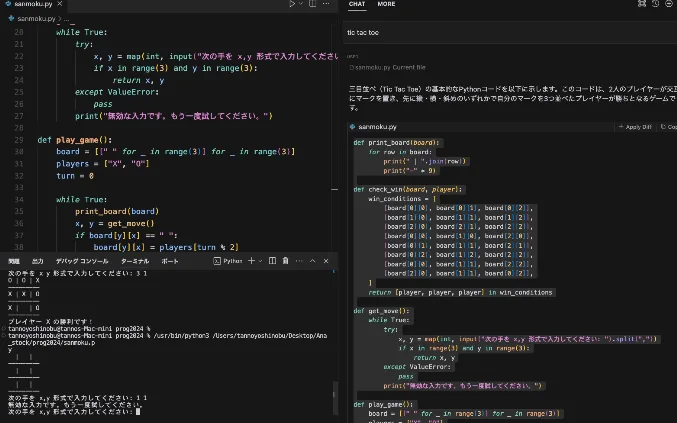
Task: Click the 'tic tac toe' chat message box
Action: pyautogui.click(x=509, y=33)
